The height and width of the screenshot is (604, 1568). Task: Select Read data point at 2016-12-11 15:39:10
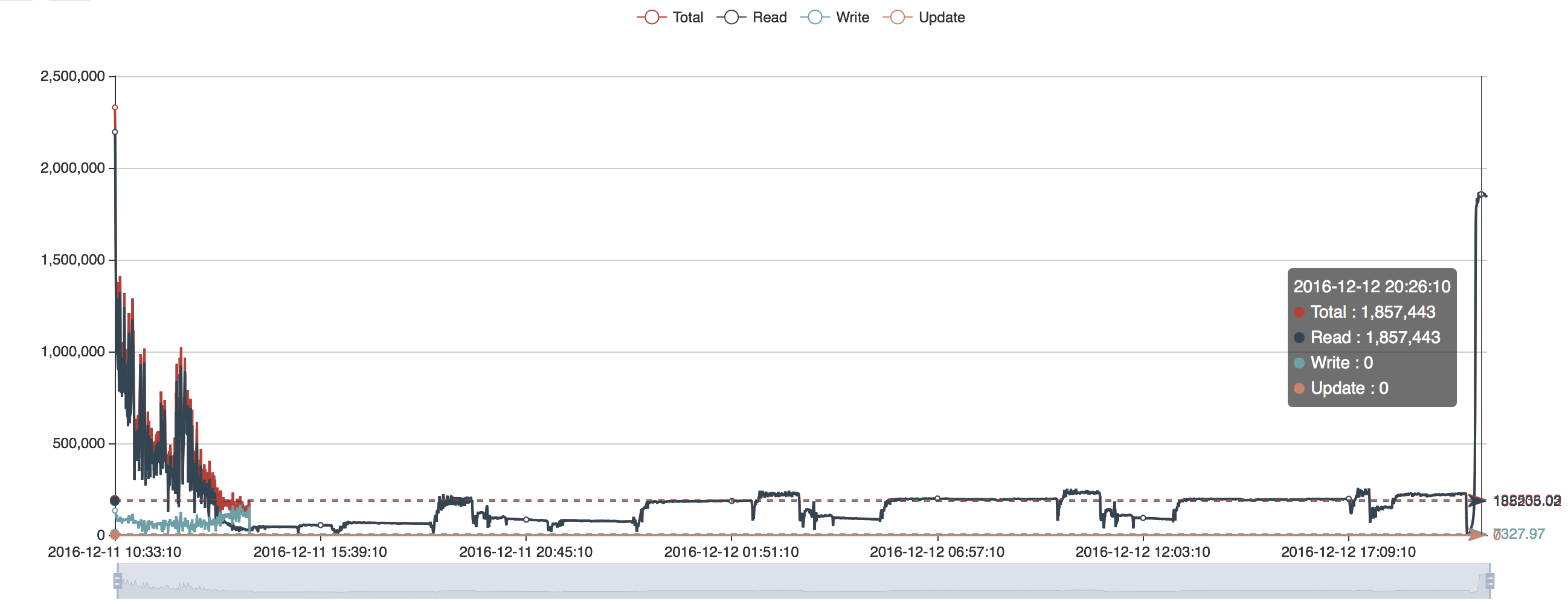[321, 525]
